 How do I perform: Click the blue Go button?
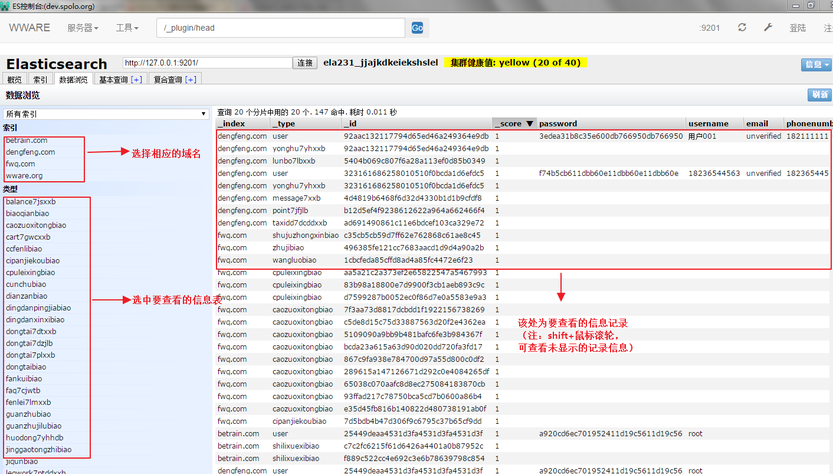click(417, 28)
